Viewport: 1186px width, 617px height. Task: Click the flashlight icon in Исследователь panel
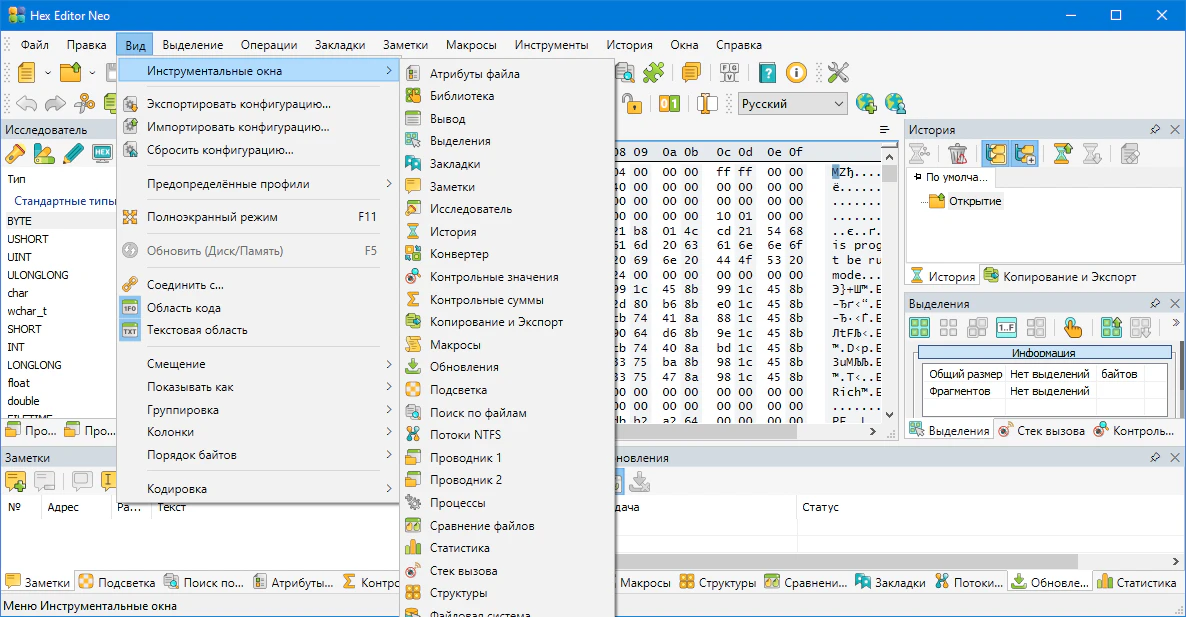[15, 154]
